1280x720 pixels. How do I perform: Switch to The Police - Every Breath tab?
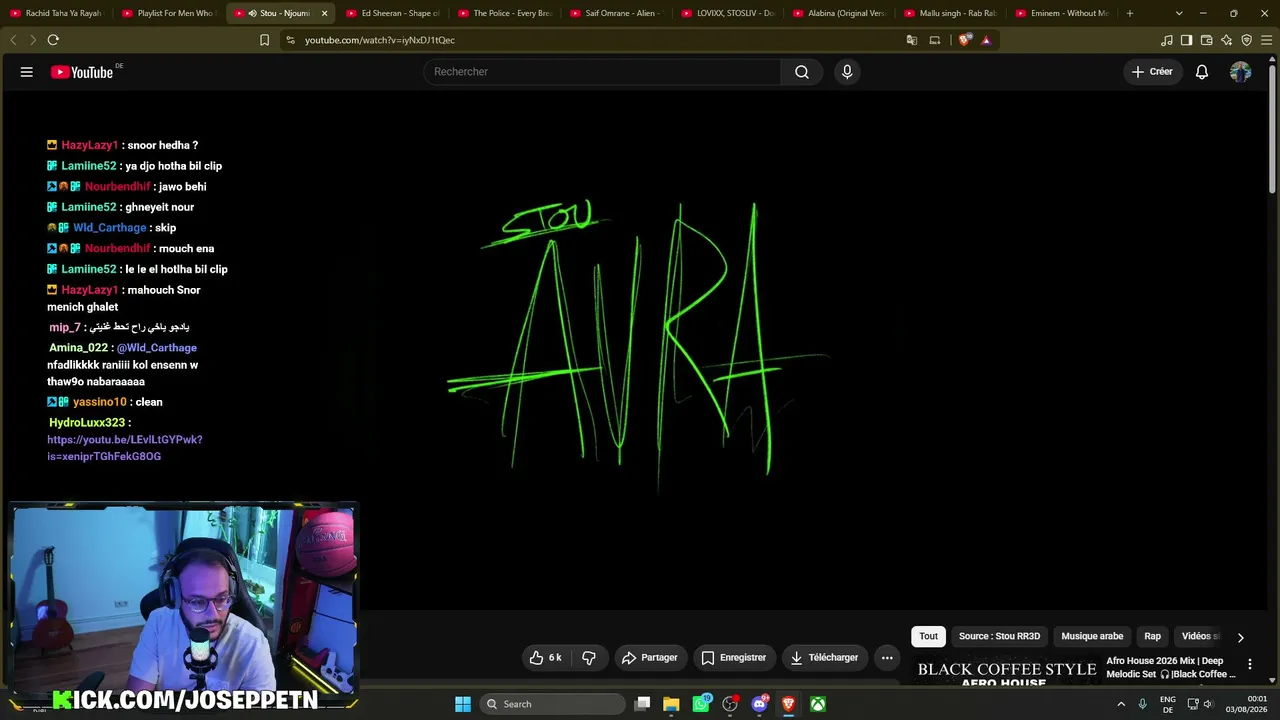point(504,13)
